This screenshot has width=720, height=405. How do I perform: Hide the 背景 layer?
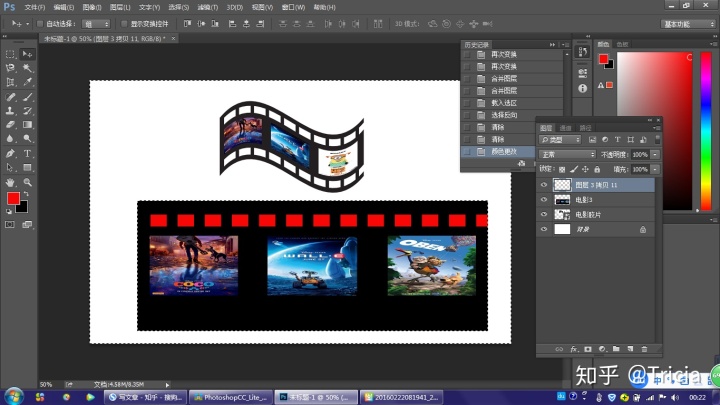pyautogui.click(x=544, y=229)
